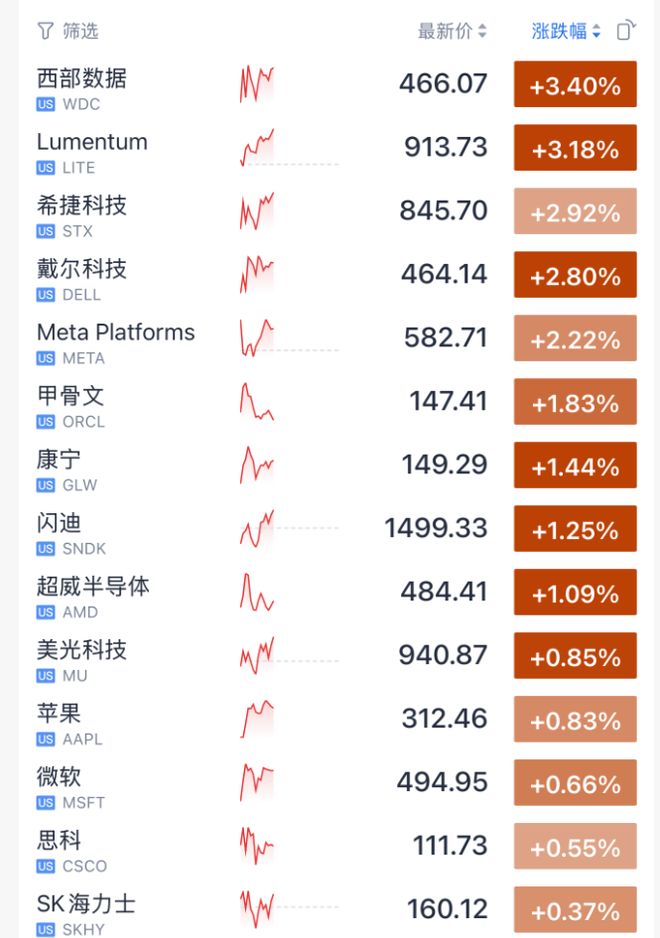Select the 思科 CSCO stock entry

coord(330,846)
